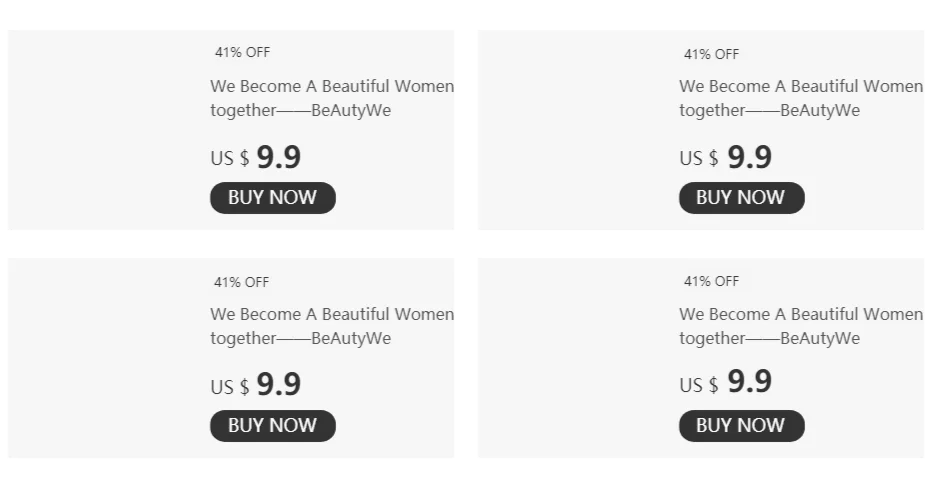Open the bottom-left product title link
Screen dimensions: 932x485
click(x=331, y=326)
